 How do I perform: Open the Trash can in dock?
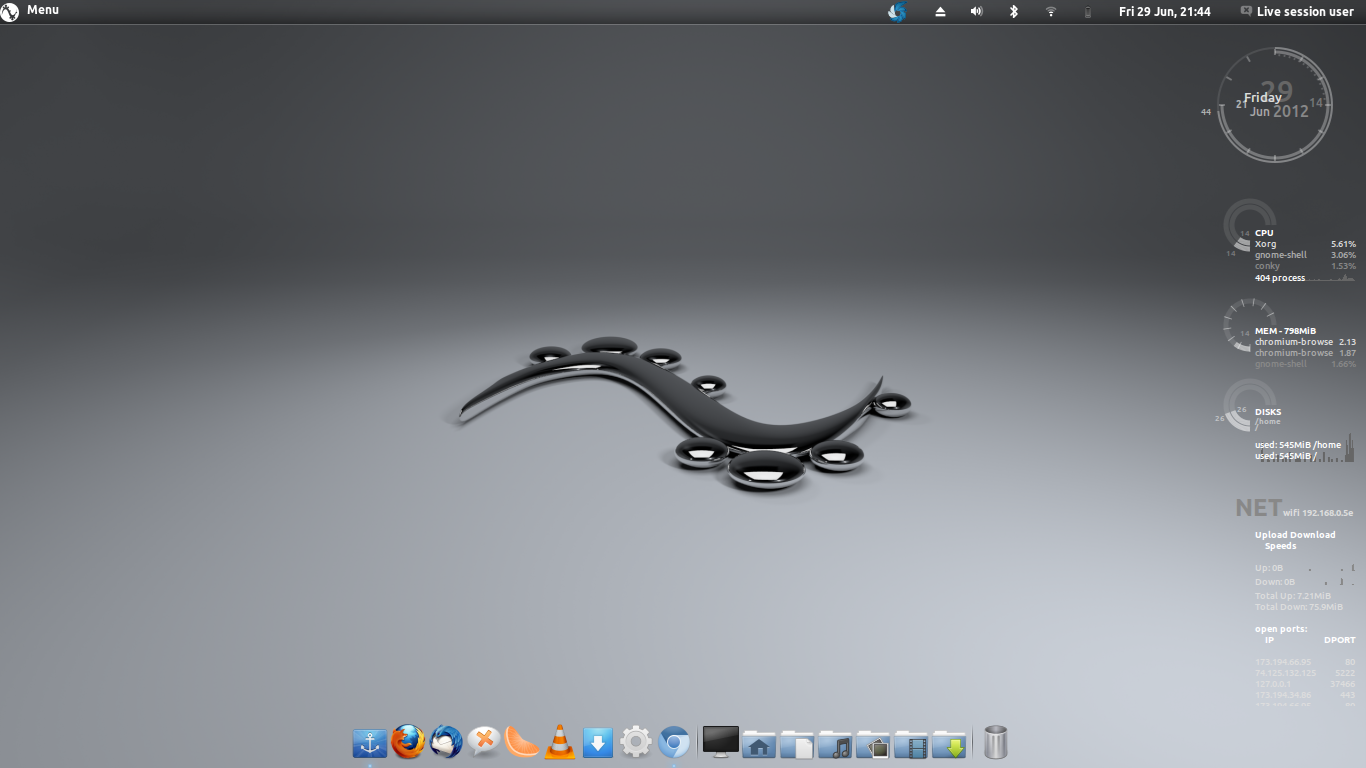(x=996, y=742)
